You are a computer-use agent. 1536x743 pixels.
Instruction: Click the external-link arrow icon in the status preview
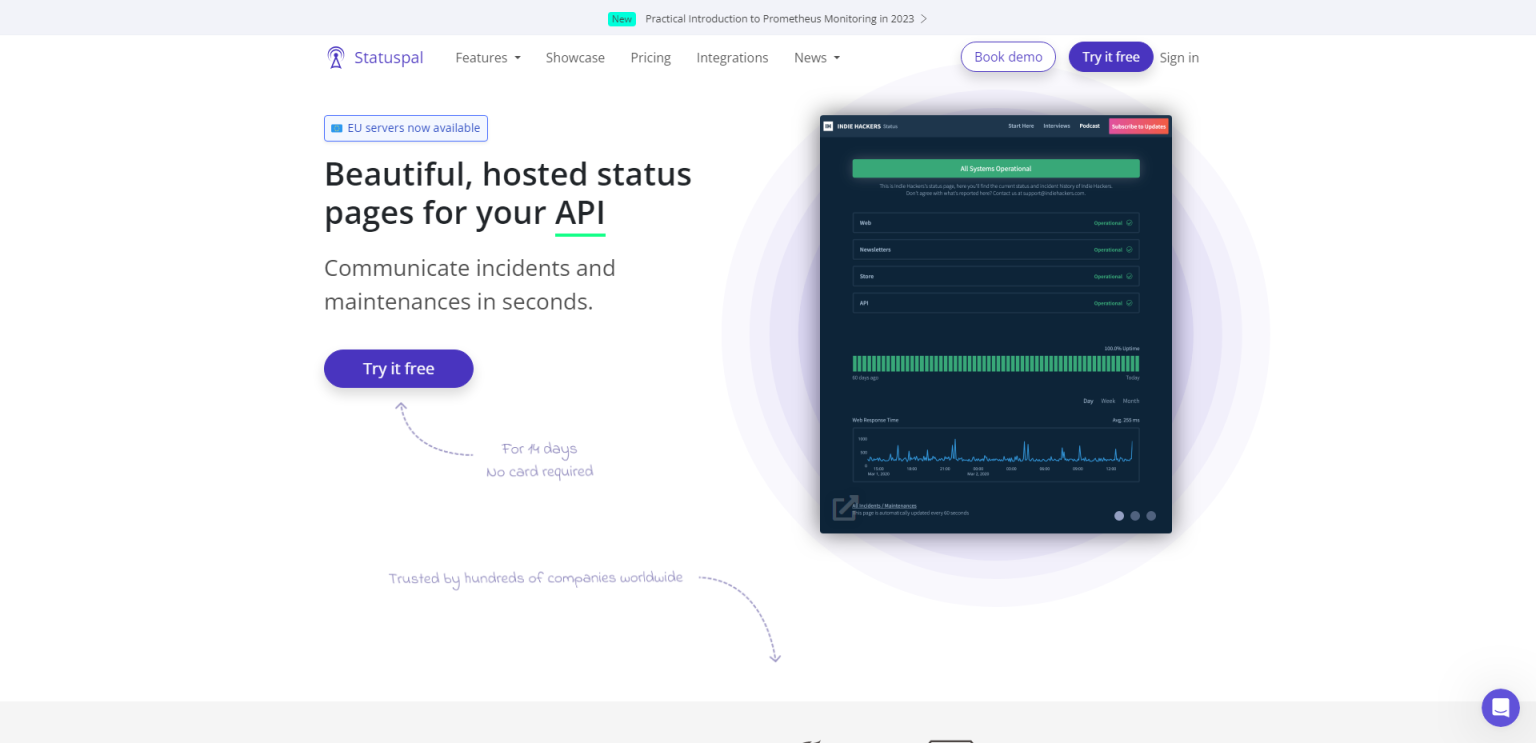click(843, 508)
